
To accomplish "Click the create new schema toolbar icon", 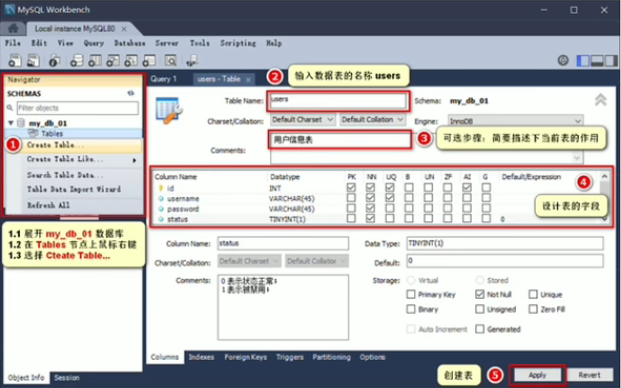I will click(x=76, y=60).
